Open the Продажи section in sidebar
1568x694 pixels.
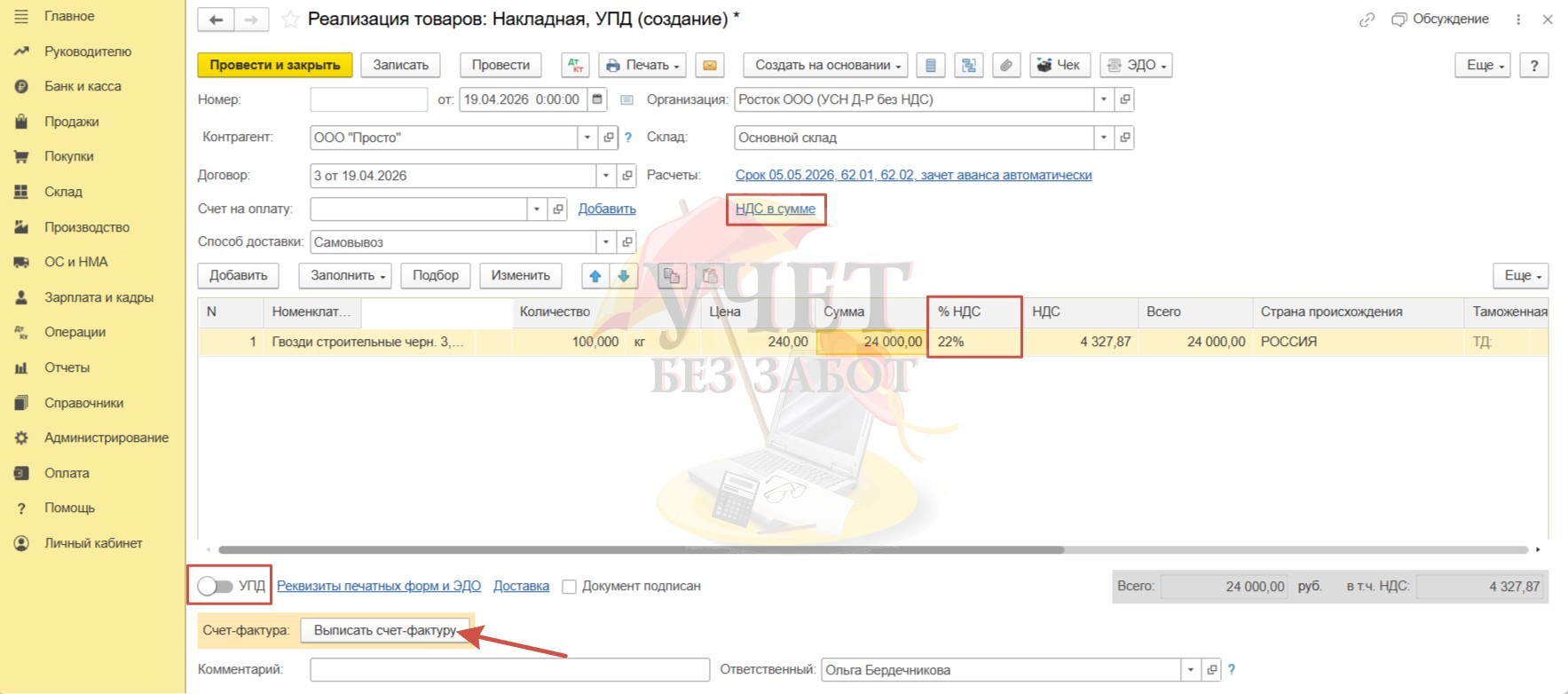(71, 122)
